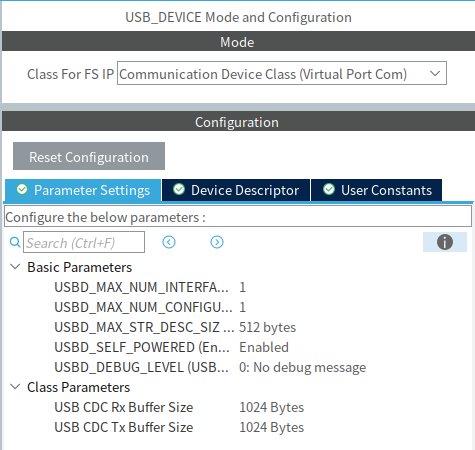Click the Reset Configuration button
The width and height of the screenshot is (475, 450).
click(89, 156)
